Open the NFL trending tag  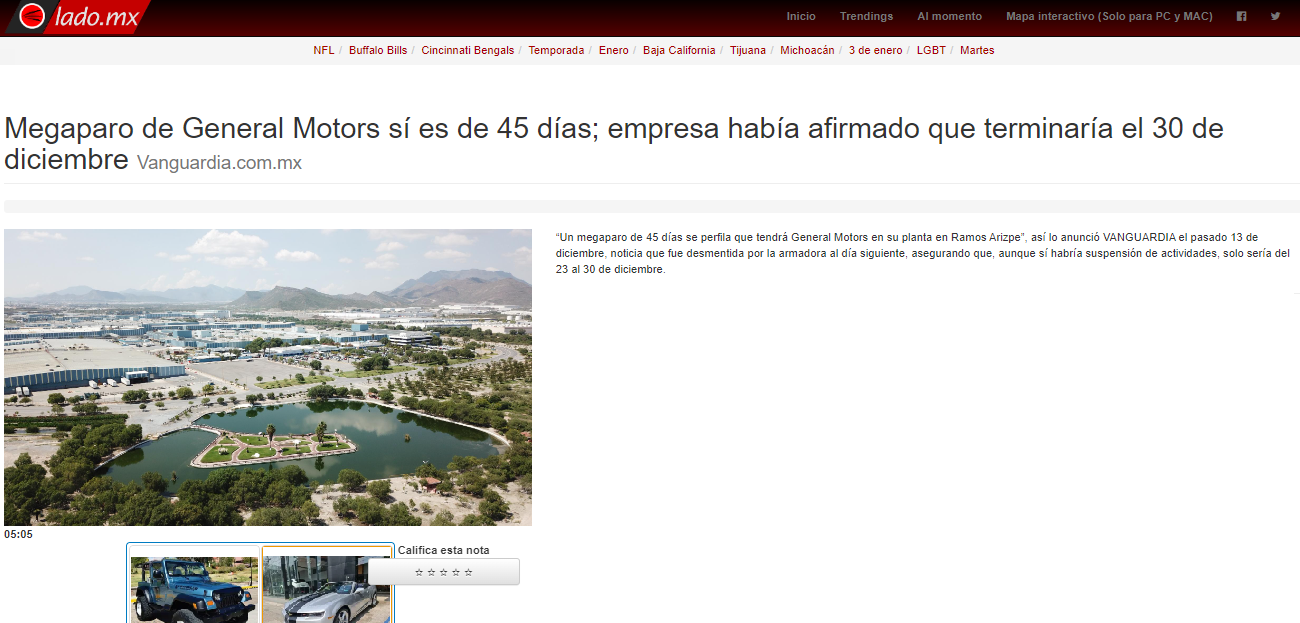[324, 50]
